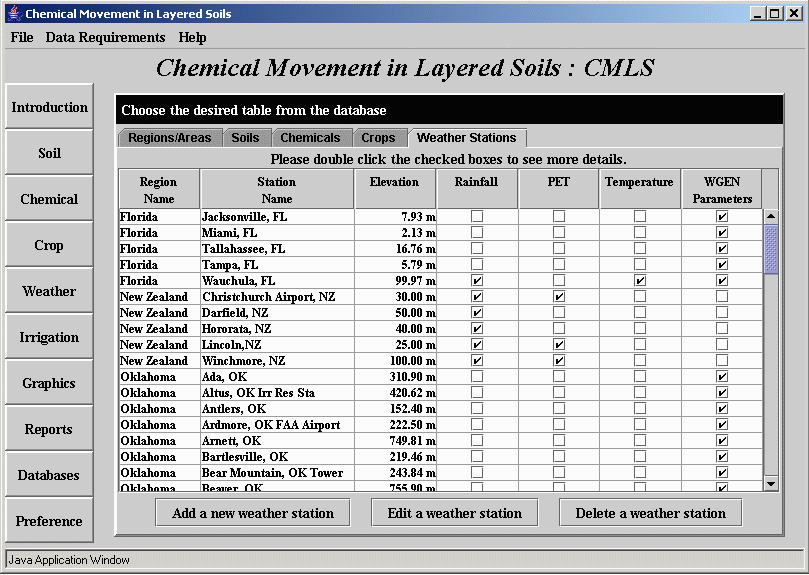The image size is (809, 575).
Task: Switch to the Soils tab
Action: click(x=246, y=138)
